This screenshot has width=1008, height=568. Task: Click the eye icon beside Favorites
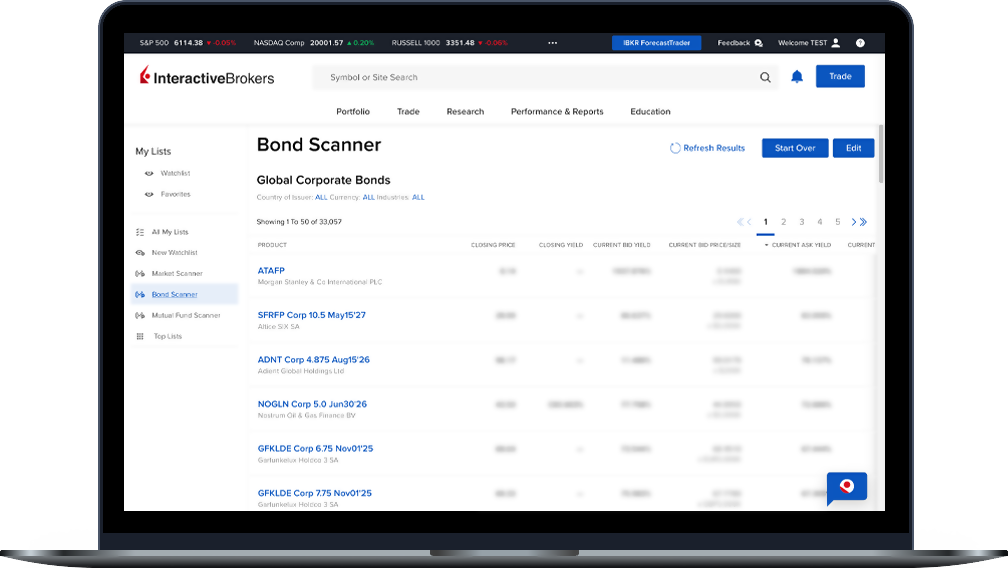(149, 194)
